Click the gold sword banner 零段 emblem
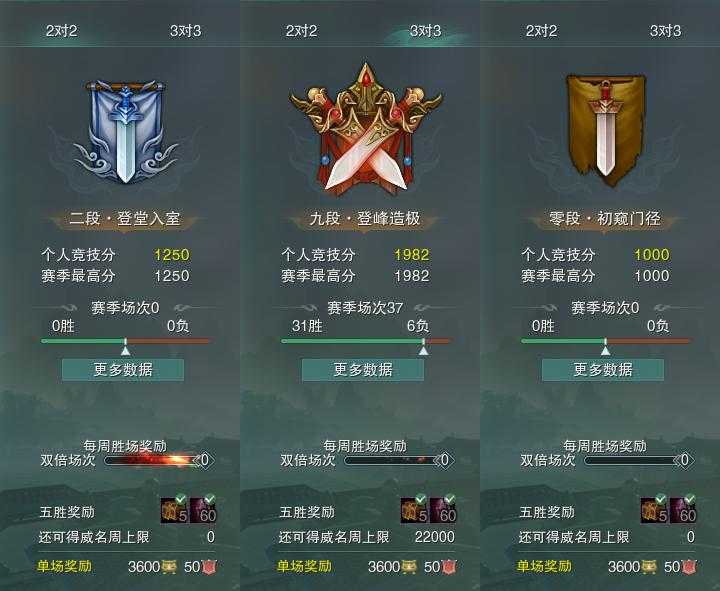This screenshot has width=720, height=591. tap(605, 130)
